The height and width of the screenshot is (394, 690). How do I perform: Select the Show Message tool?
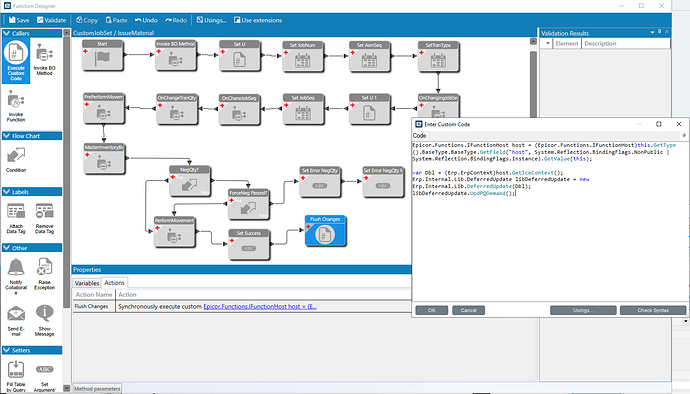[x=44, y=320]
